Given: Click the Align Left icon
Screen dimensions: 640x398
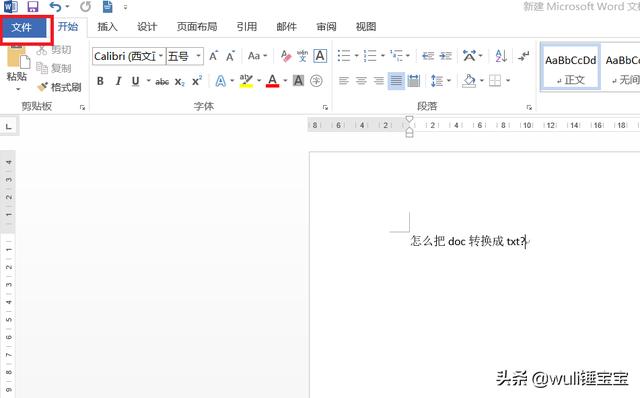Looking at the screenshot, I should [x=344, y=81].
